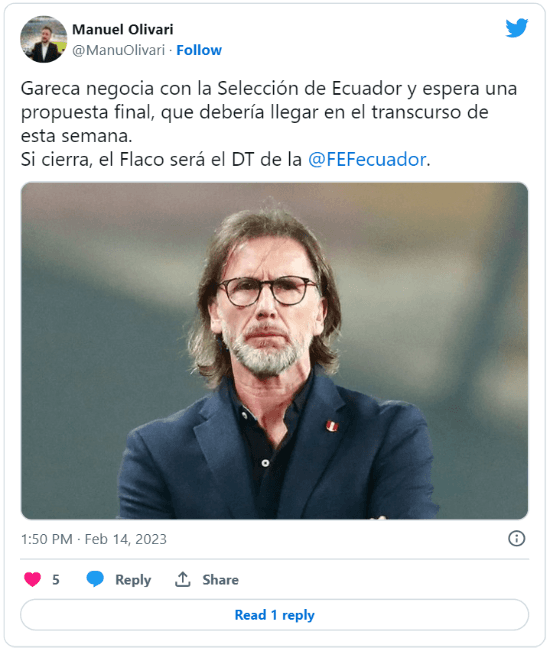550x651 pixels.
Task: Open the tweet info circle icon
Action: pos(516,538)
